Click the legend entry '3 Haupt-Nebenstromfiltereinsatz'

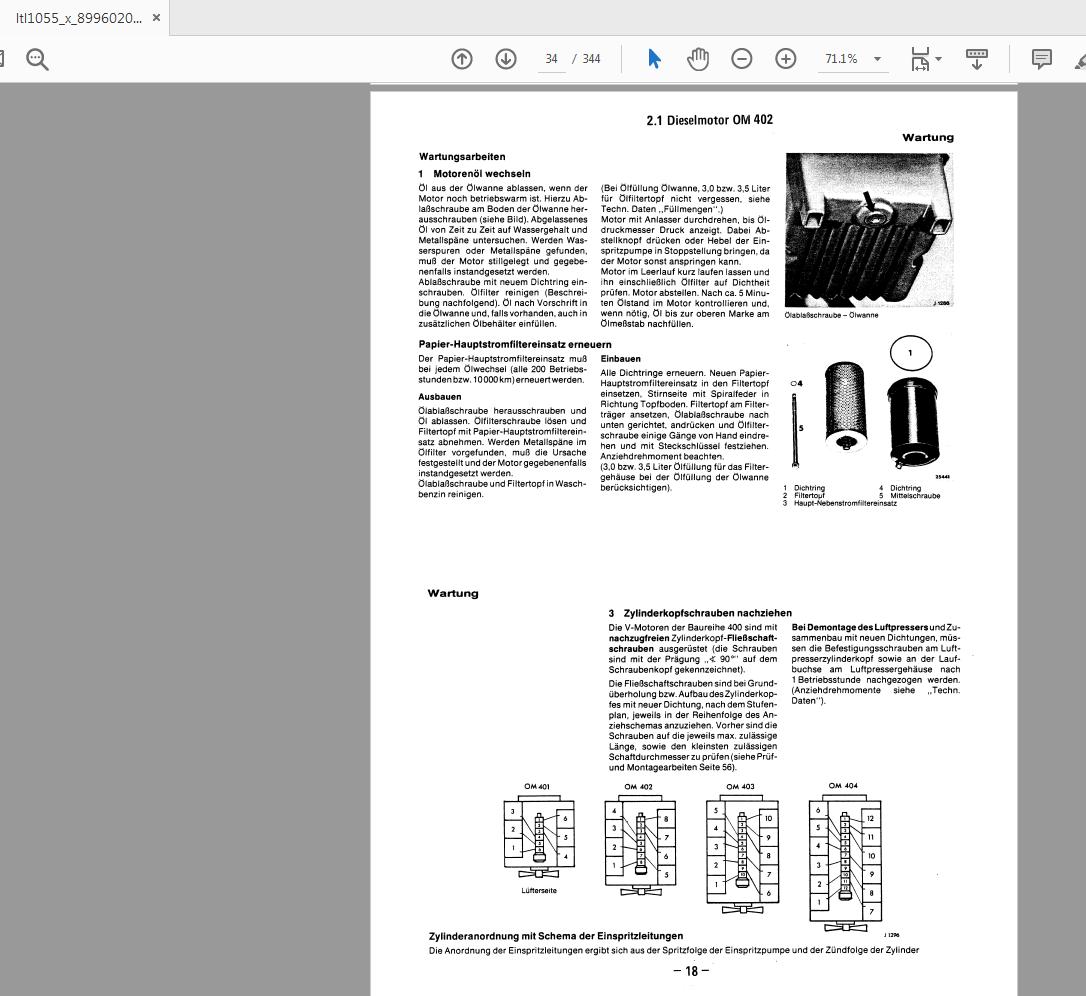click(839, 504)
